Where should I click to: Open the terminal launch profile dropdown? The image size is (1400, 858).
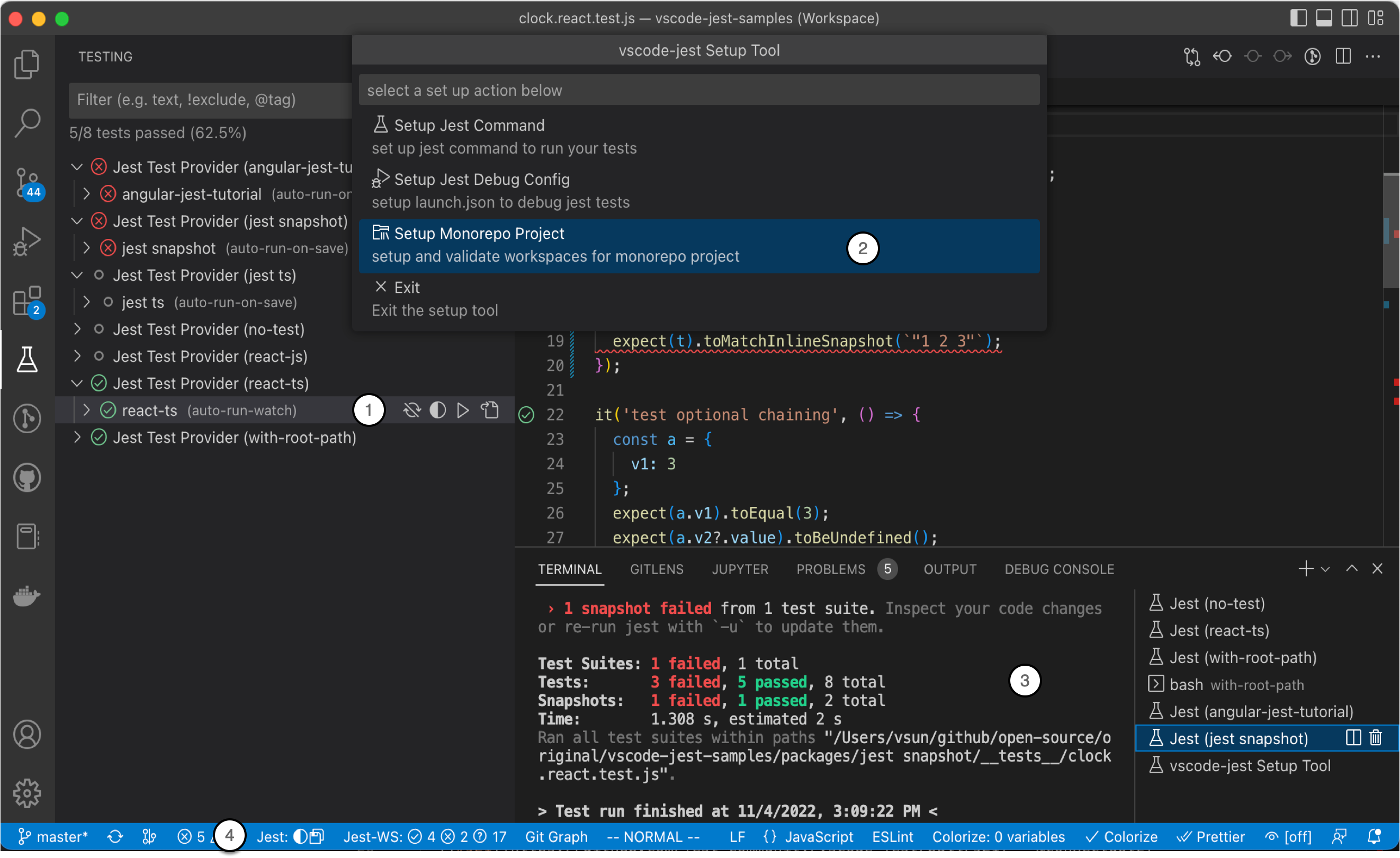[1325, 569]
